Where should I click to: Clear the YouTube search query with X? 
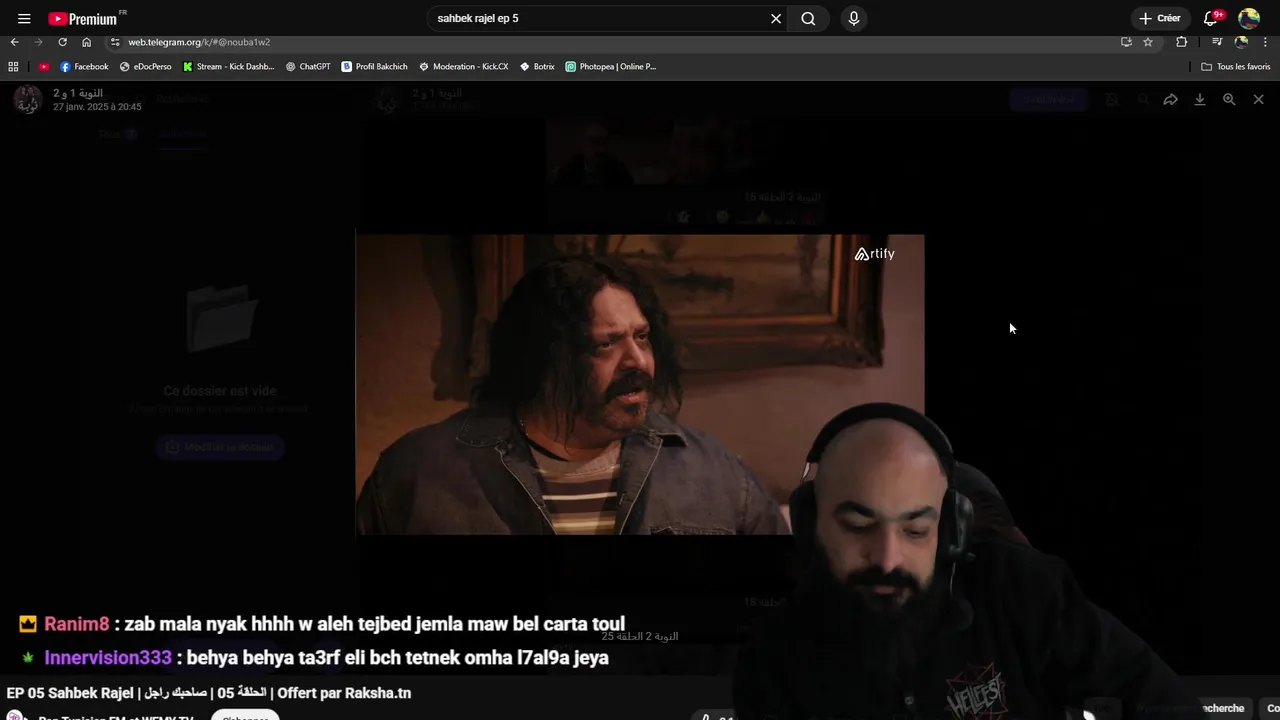[776, 18]
